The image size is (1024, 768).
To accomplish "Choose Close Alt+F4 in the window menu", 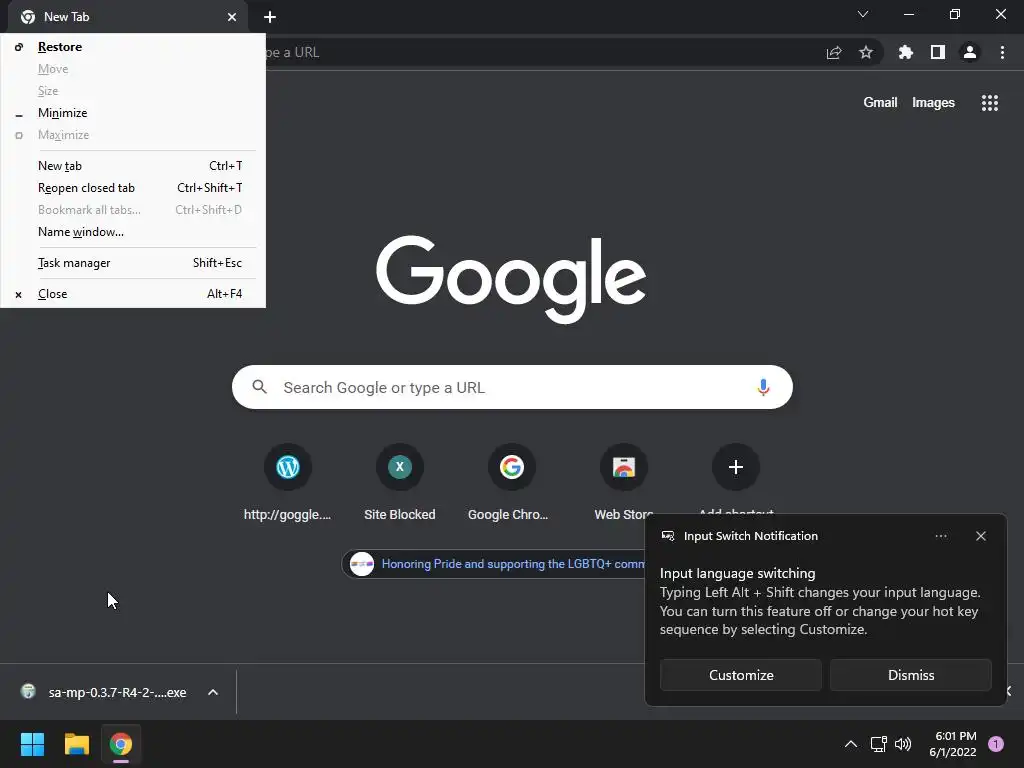I will pyautogui.click(x=133, y=294).
